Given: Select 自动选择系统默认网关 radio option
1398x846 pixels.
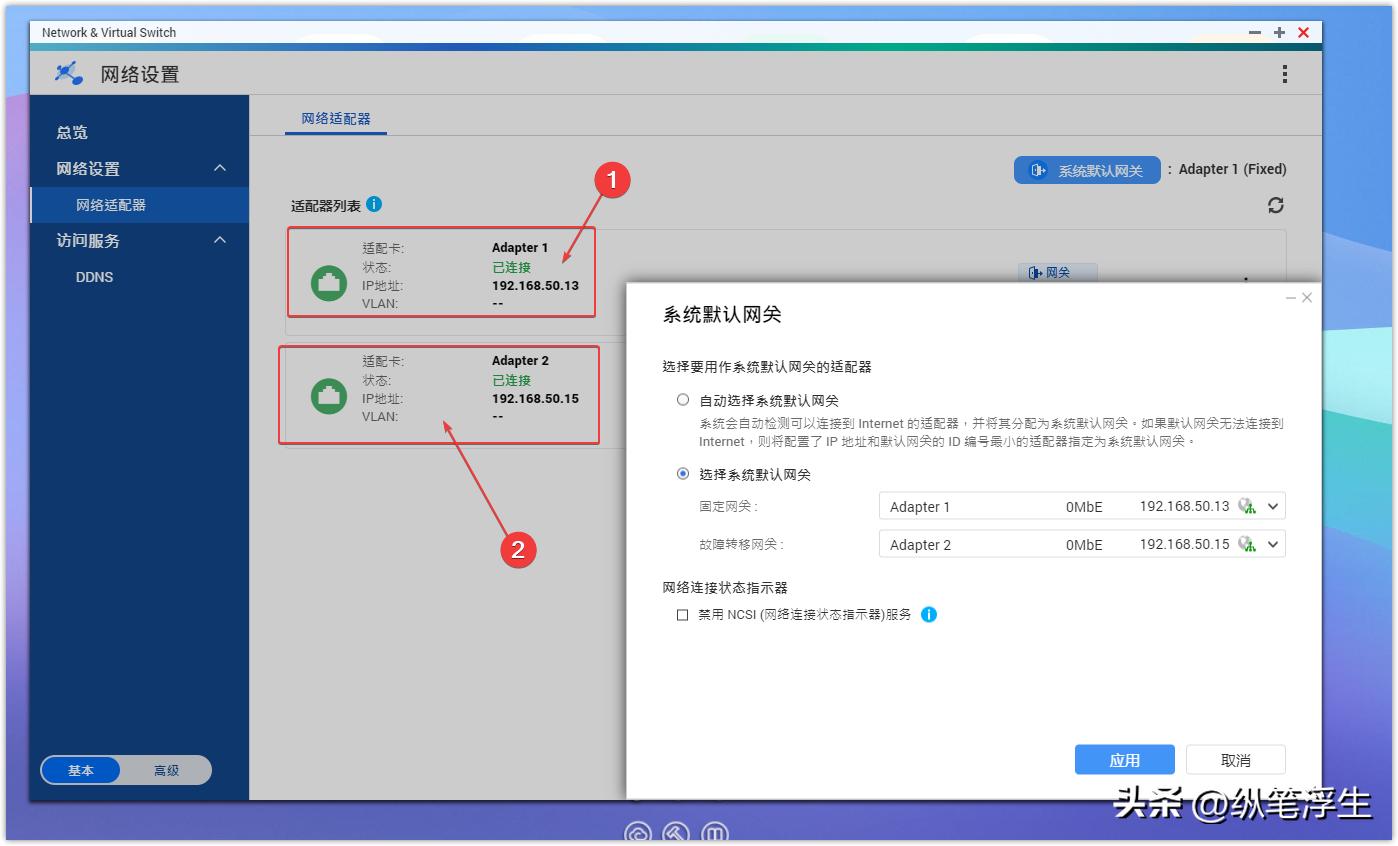Looking at the screenshot, I should [683, 398].
